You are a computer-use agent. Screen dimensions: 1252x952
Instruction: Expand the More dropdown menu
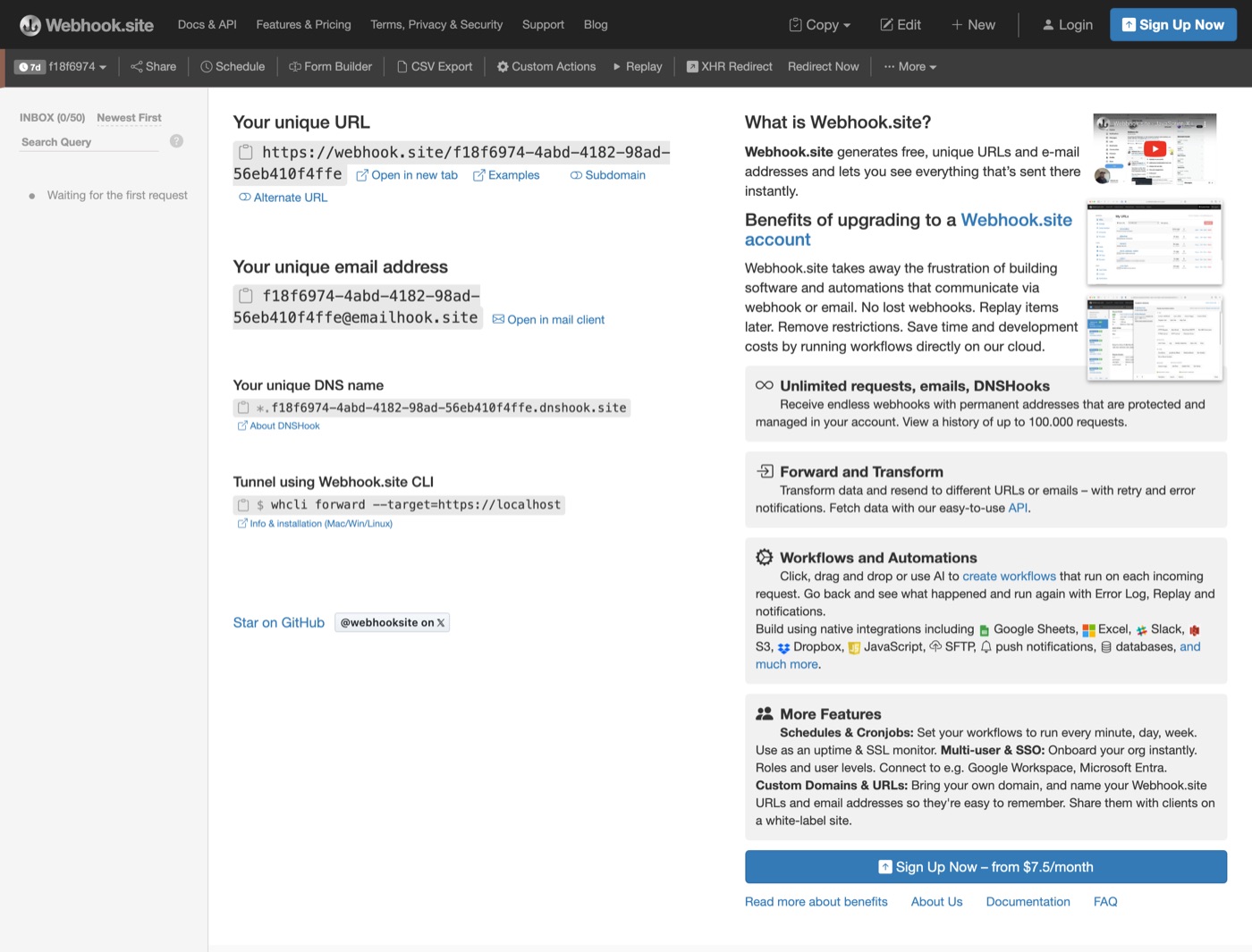pos(910,67)
